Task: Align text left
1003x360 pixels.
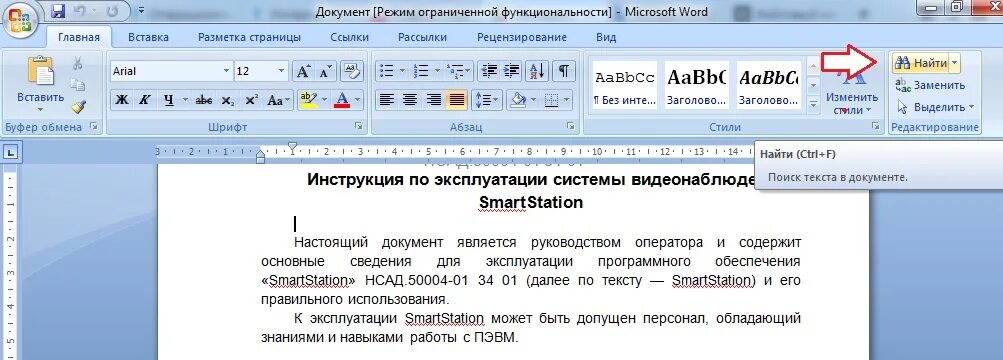Action: tap(386, 100)
